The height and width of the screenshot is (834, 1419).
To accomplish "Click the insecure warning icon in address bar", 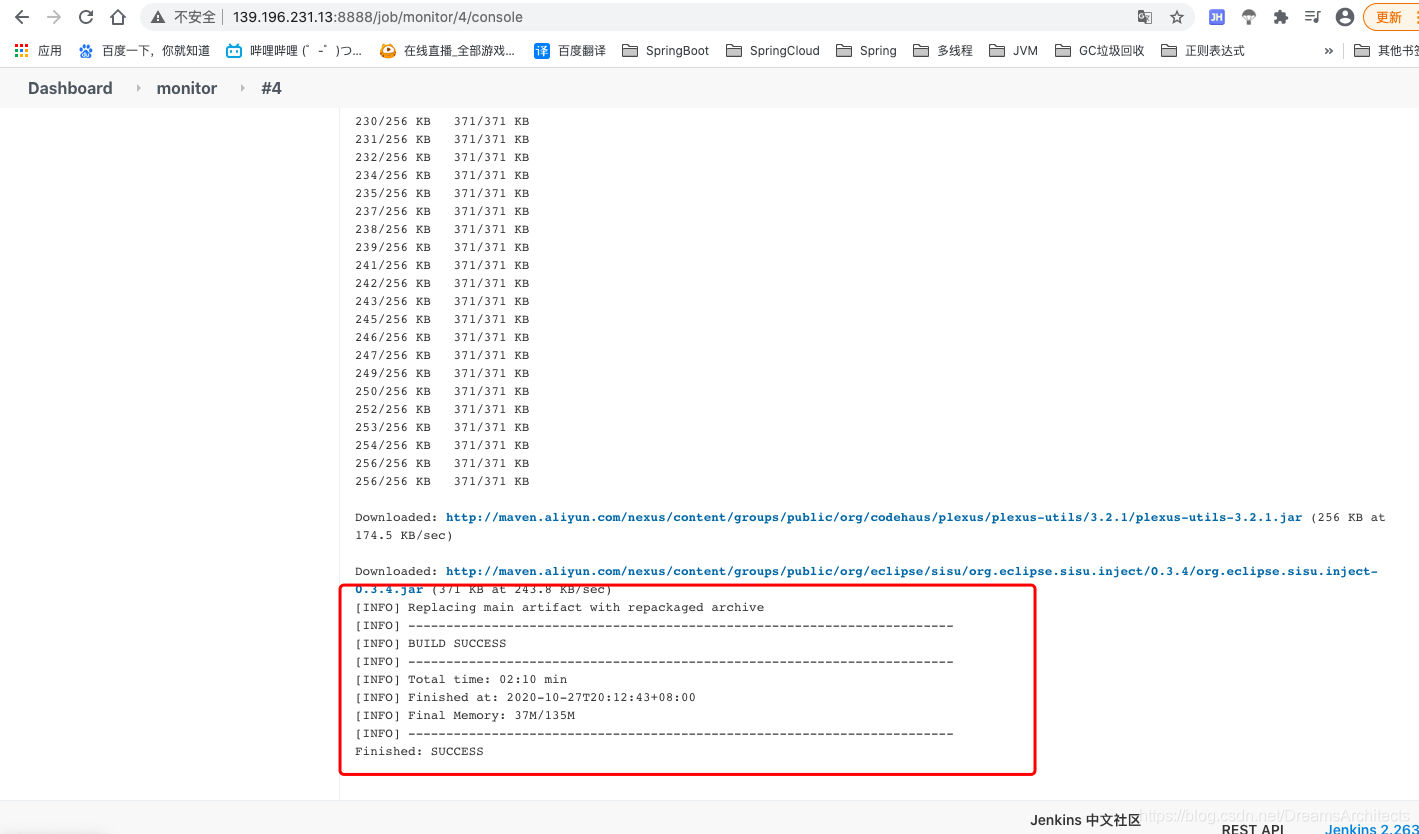I will pyautogui.click(x=158, y=17).
